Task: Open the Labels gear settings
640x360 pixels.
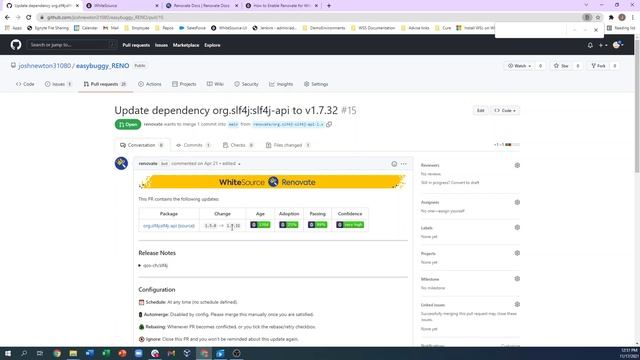Action: point(517,228)
